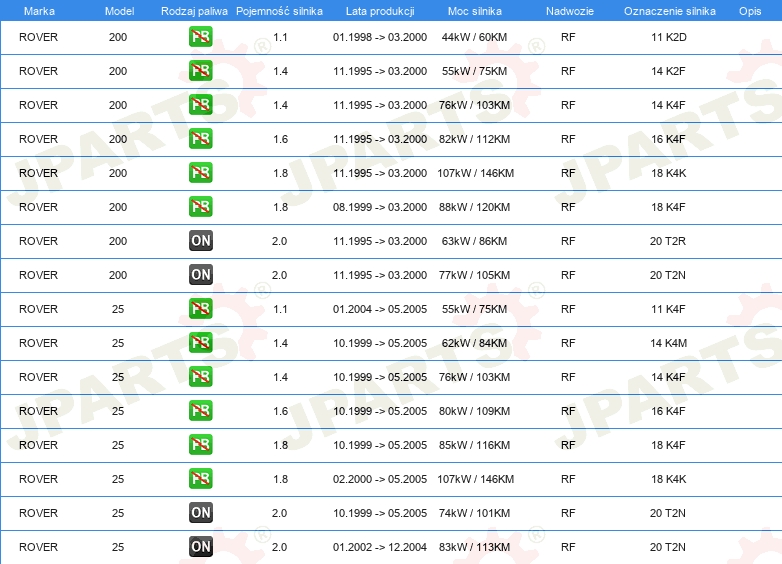Click the petrol icon in the 44kW / 60KM row
782x564 pixels.
point(200,37)
